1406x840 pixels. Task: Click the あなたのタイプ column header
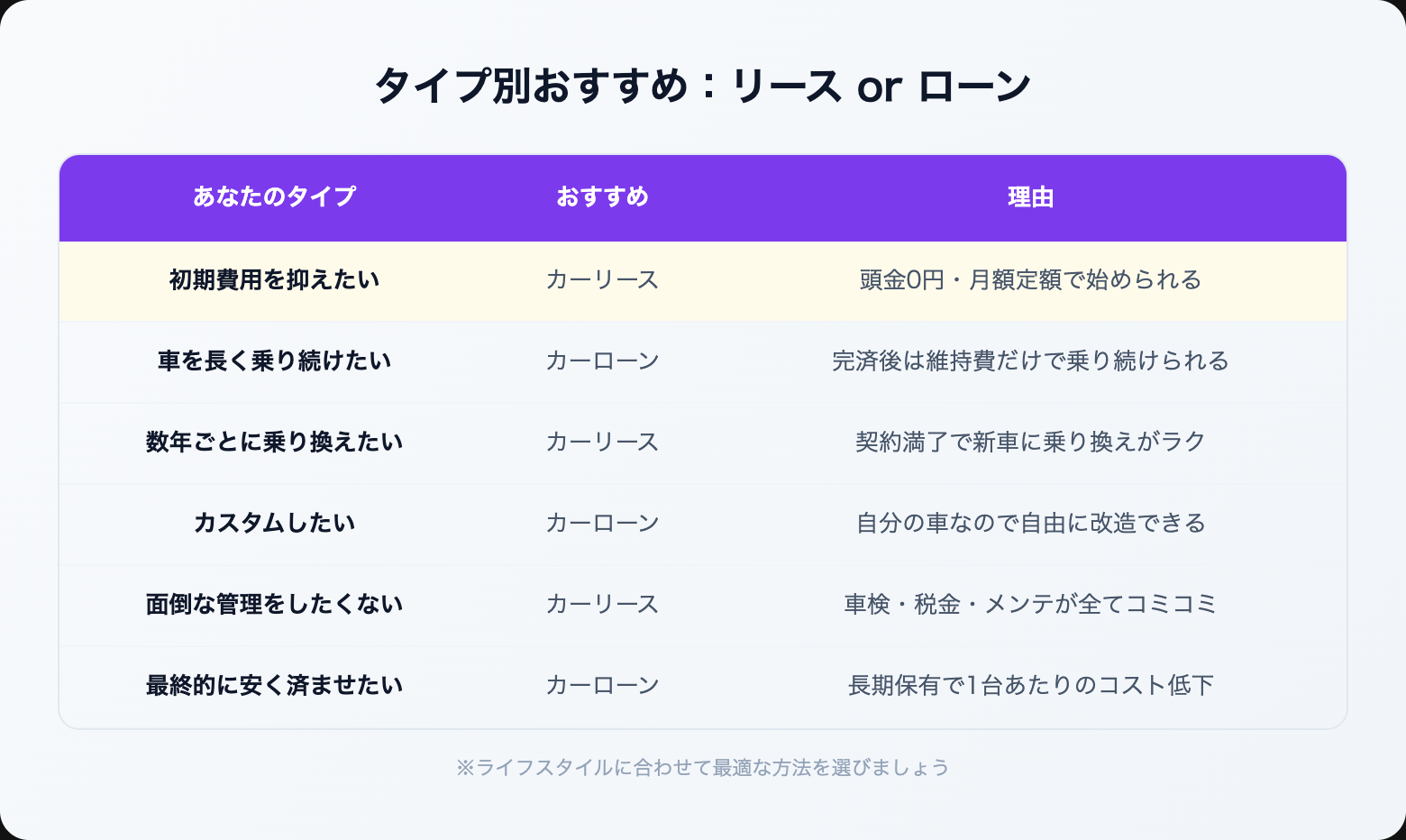coord(274,196)
